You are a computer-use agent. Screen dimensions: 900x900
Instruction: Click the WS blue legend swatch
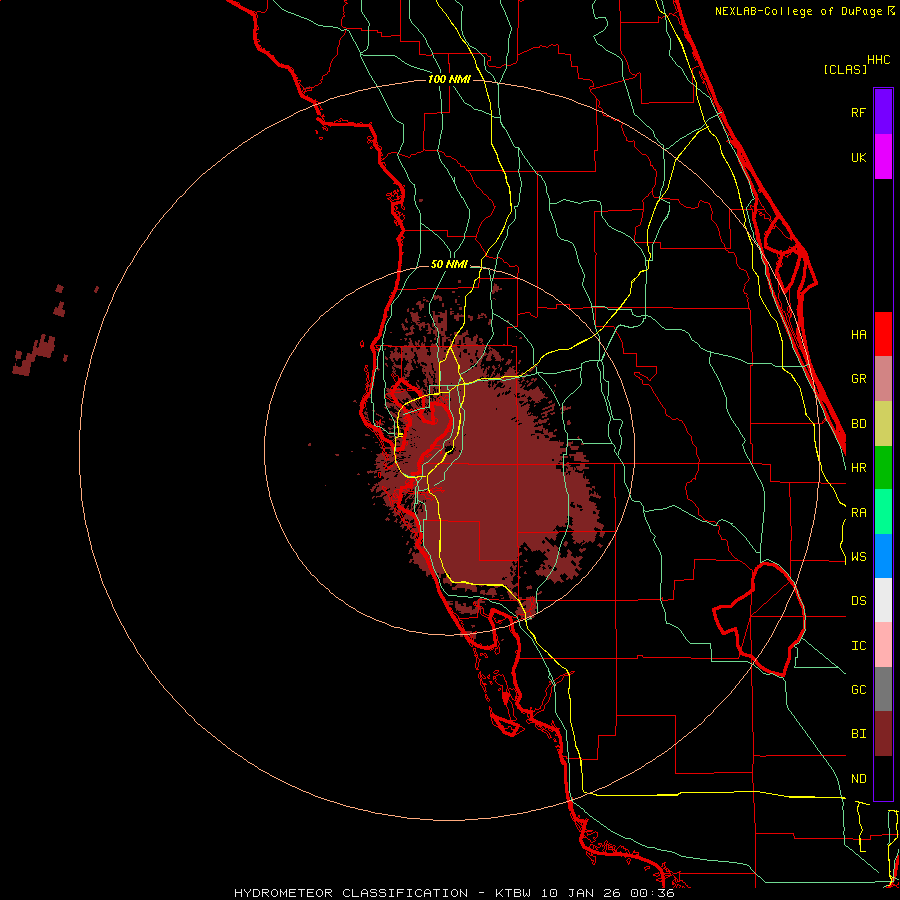[x=883, y=556]
